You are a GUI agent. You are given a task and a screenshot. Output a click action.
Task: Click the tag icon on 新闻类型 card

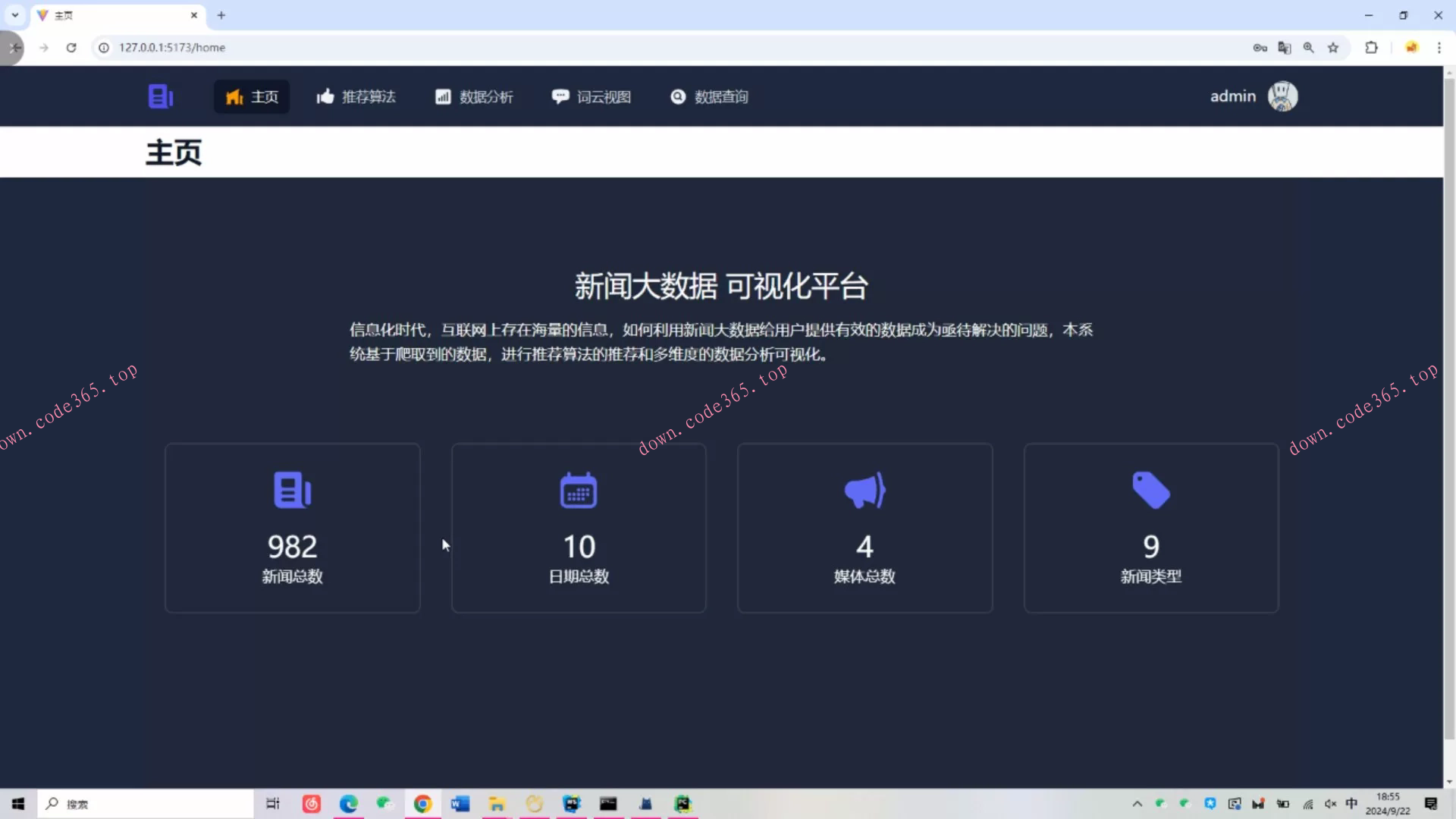1150,490
